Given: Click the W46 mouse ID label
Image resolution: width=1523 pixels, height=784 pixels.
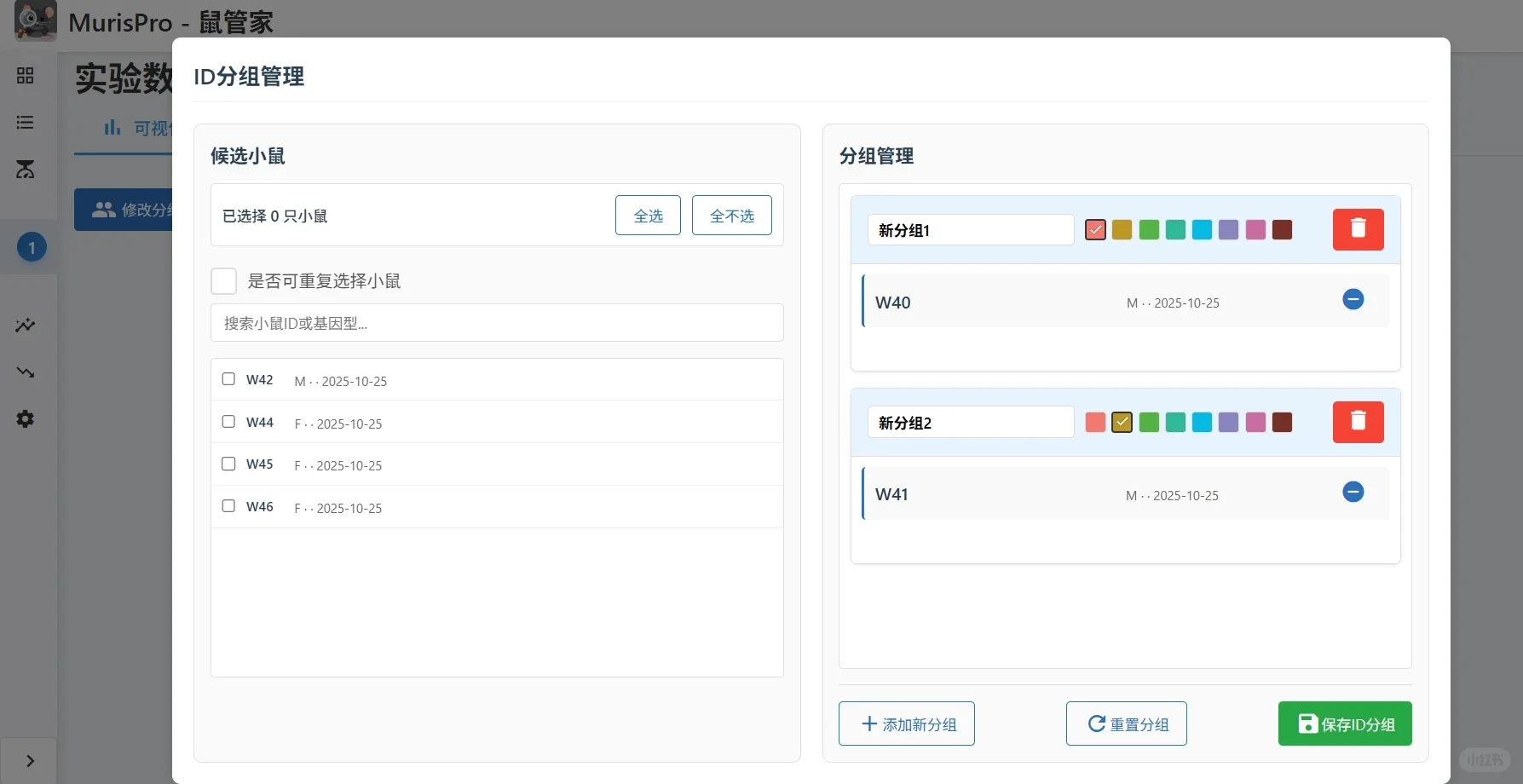Looking at the screenshot, I should [x=260, y=507].
